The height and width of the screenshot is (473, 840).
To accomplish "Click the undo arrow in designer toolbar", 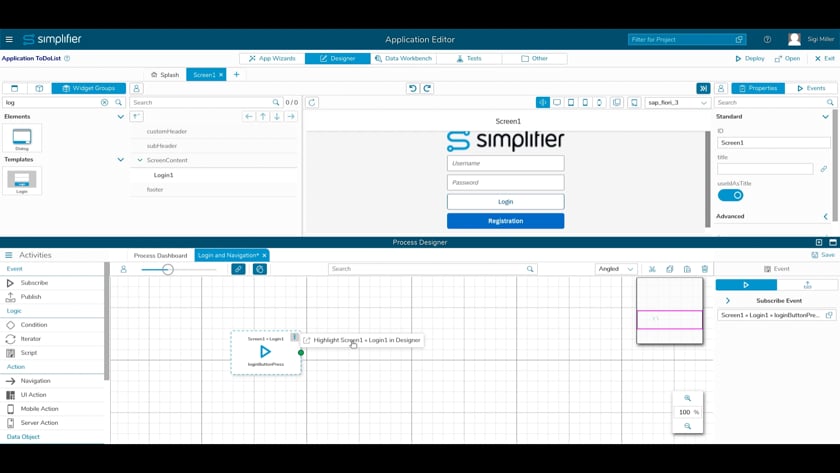I will [x=412, y=88].
